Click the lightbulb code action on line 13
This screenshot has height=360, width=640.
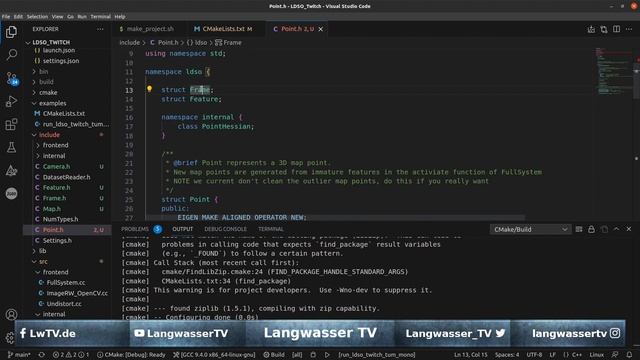[x=149, y=89]
